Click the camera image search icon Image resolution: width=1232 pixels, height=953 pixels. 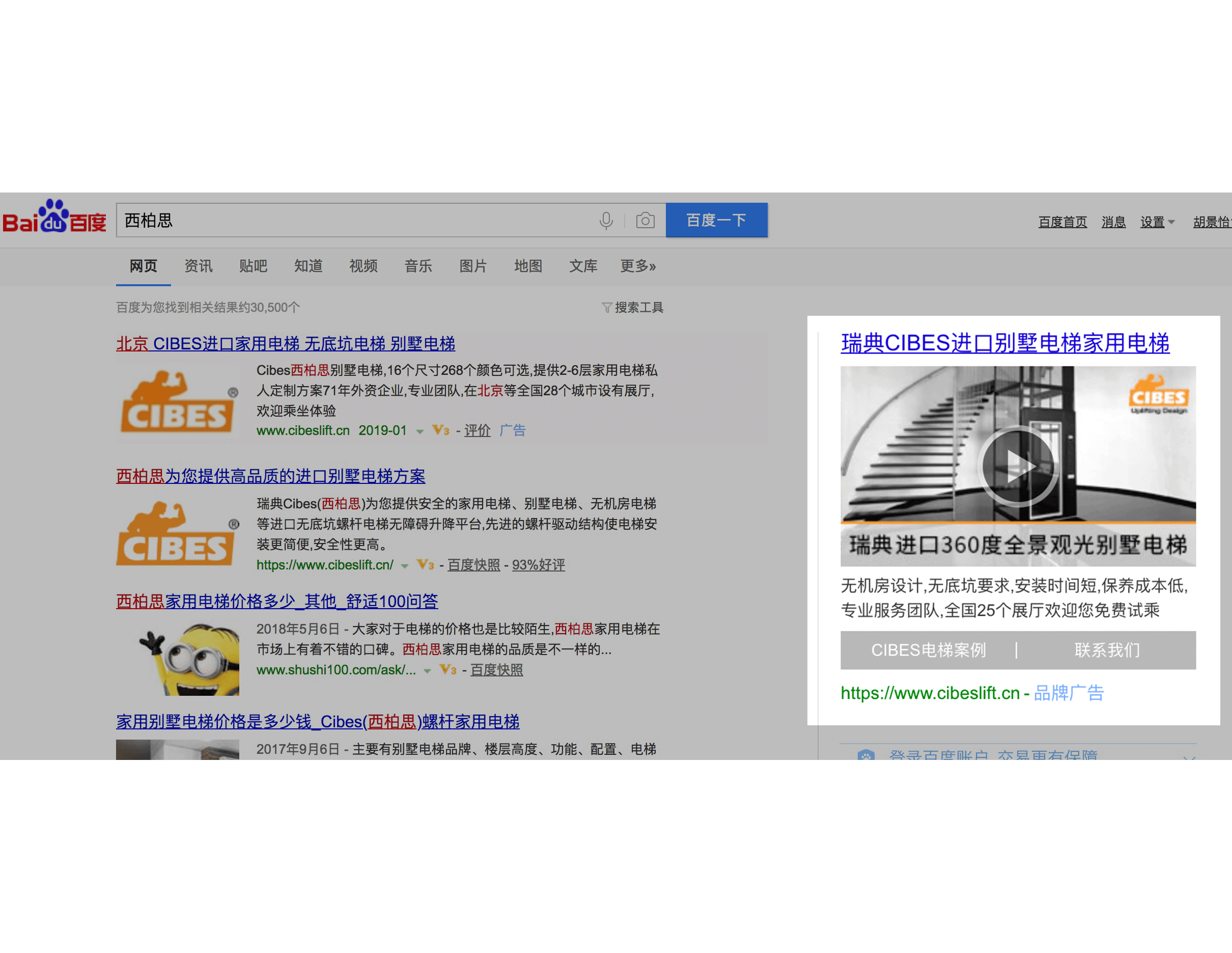[x=645, y=221]
